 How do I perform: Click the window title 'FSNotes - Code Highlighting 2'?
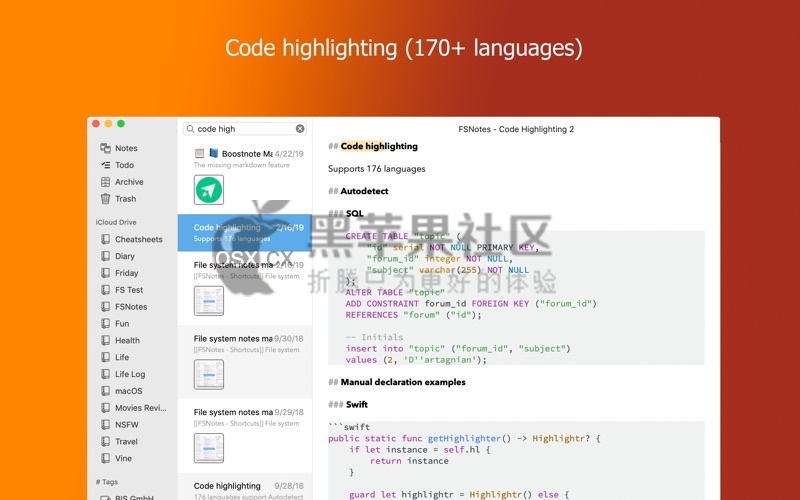click(516, 129)
